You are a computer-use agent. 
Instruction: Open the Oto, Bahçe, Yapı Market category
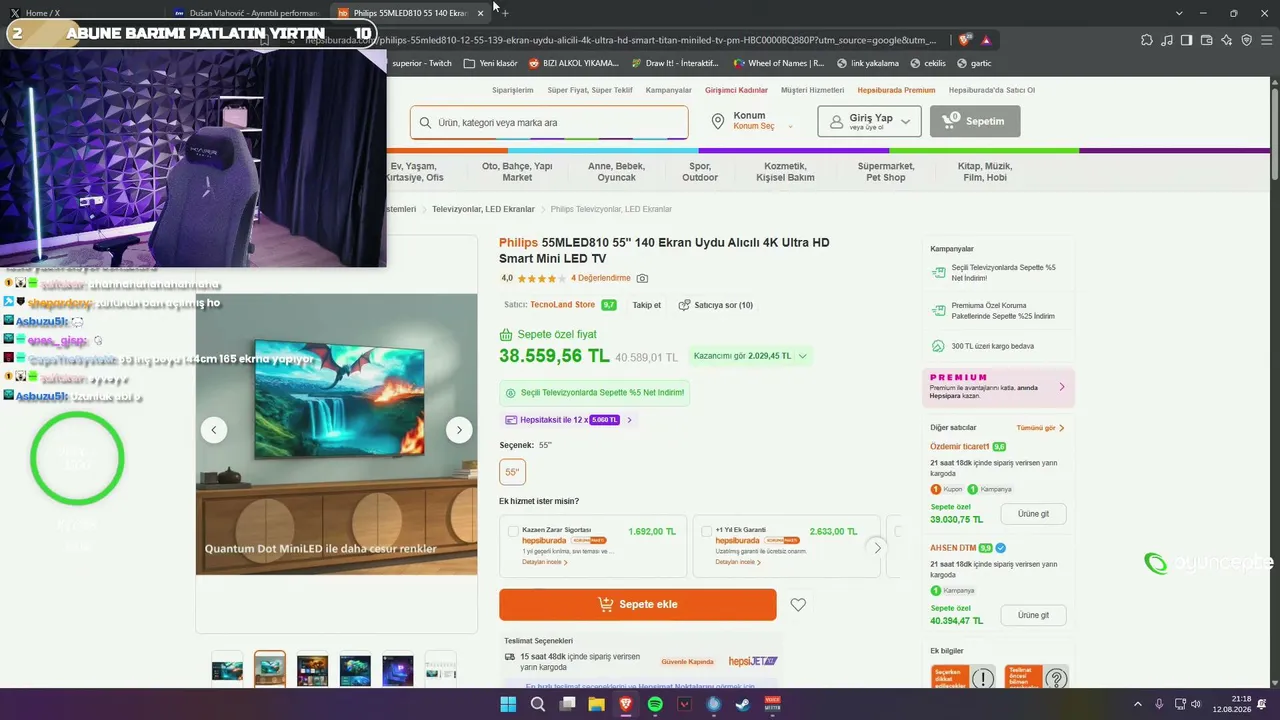coord(517,172)
